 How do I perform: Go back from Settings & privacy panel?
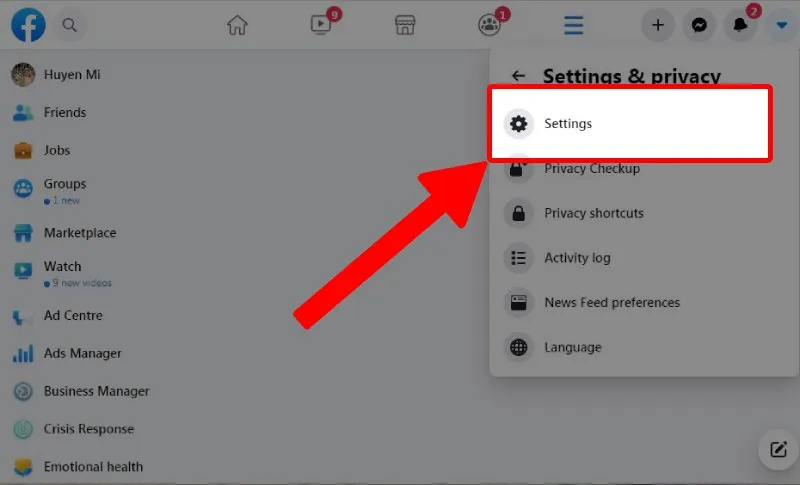click(x=518, y=76)
